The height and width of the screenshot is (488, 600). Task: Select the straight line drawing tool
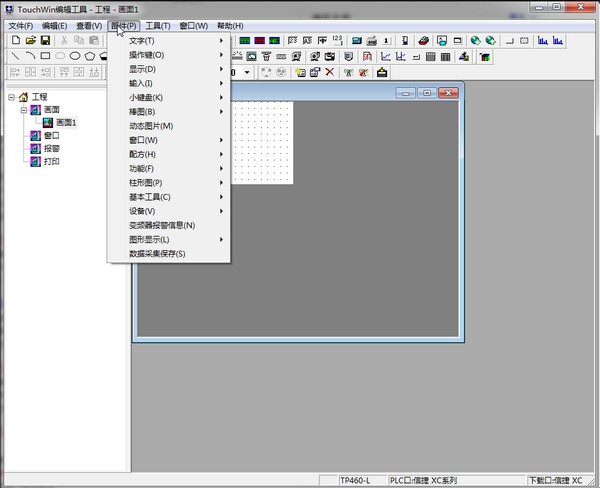[15, 57]
